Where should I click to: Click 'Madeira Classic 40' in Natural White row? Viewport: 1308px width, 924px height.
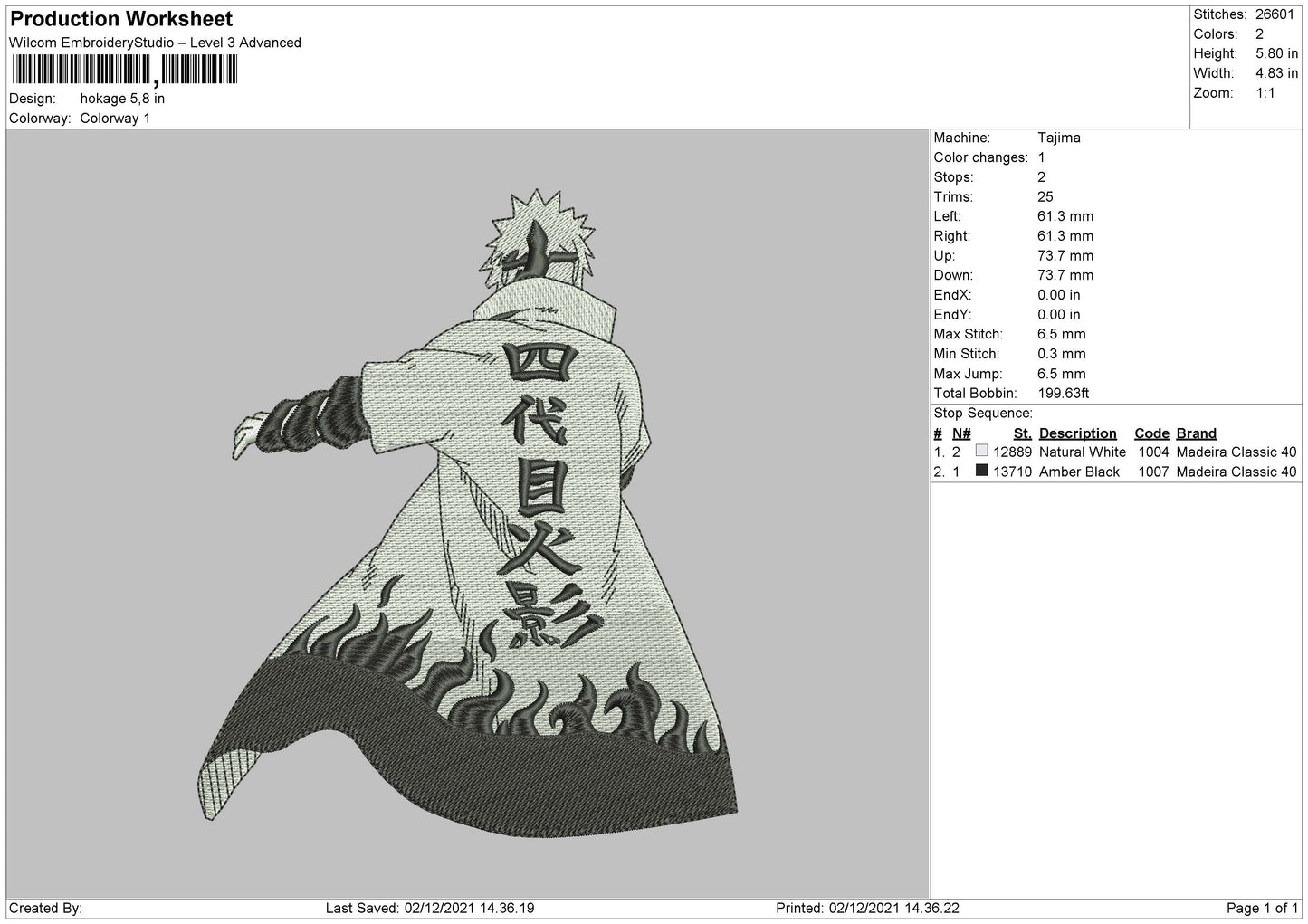(1236, 452)
